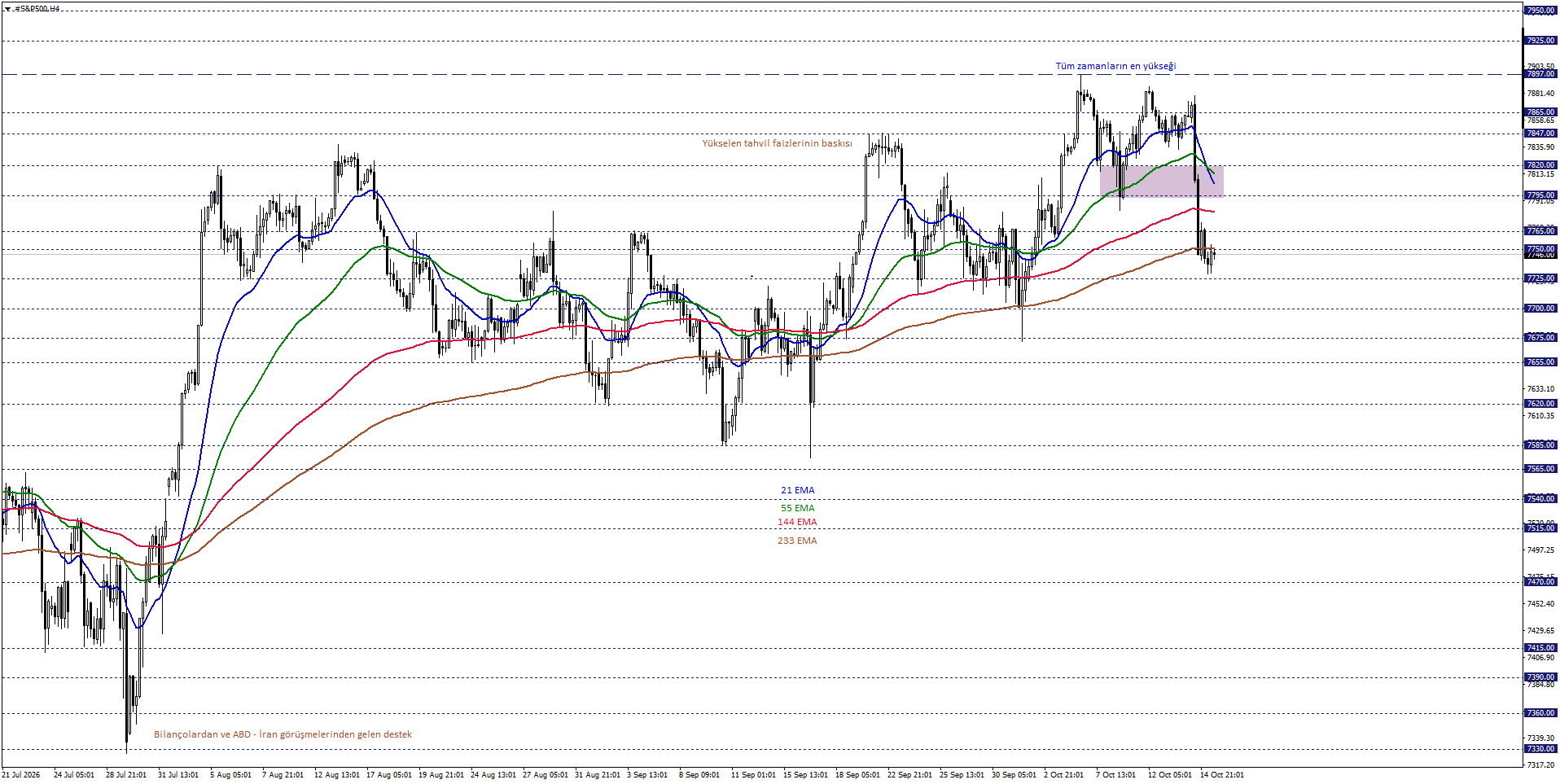Viewport: 1560px width, 784px height.
Task: Pick the 7585.00 price level tag
Action: tap(1540, 445)
